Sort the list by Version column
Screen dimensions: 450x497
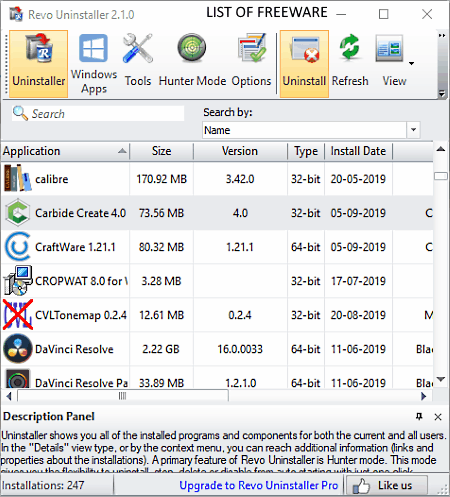(x=240, y=151)
